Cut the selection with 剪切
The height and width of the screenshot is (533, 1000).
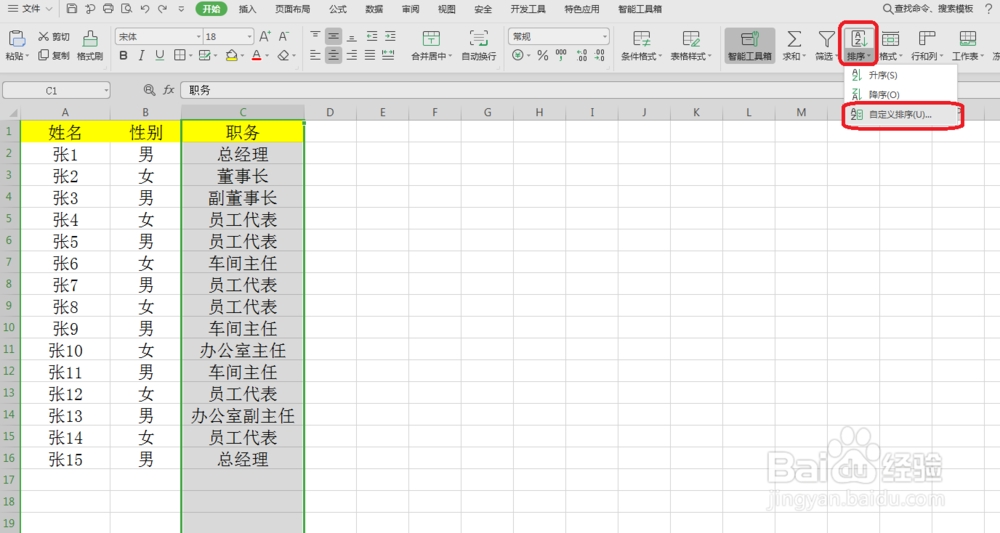click(54, 37)
